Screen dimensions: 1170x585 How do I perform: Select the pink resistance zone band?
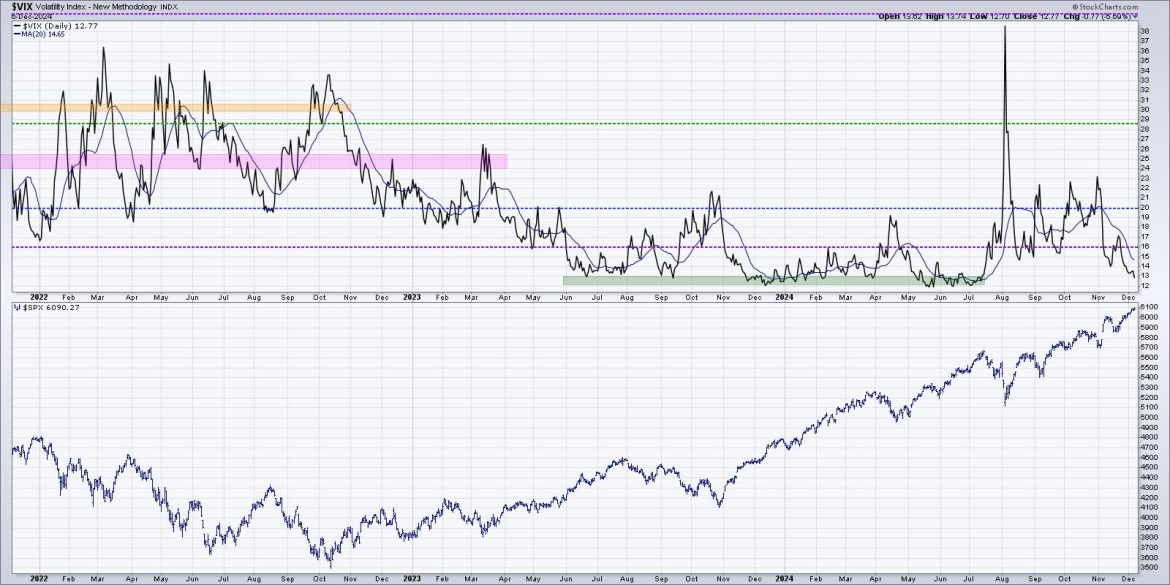250,159
